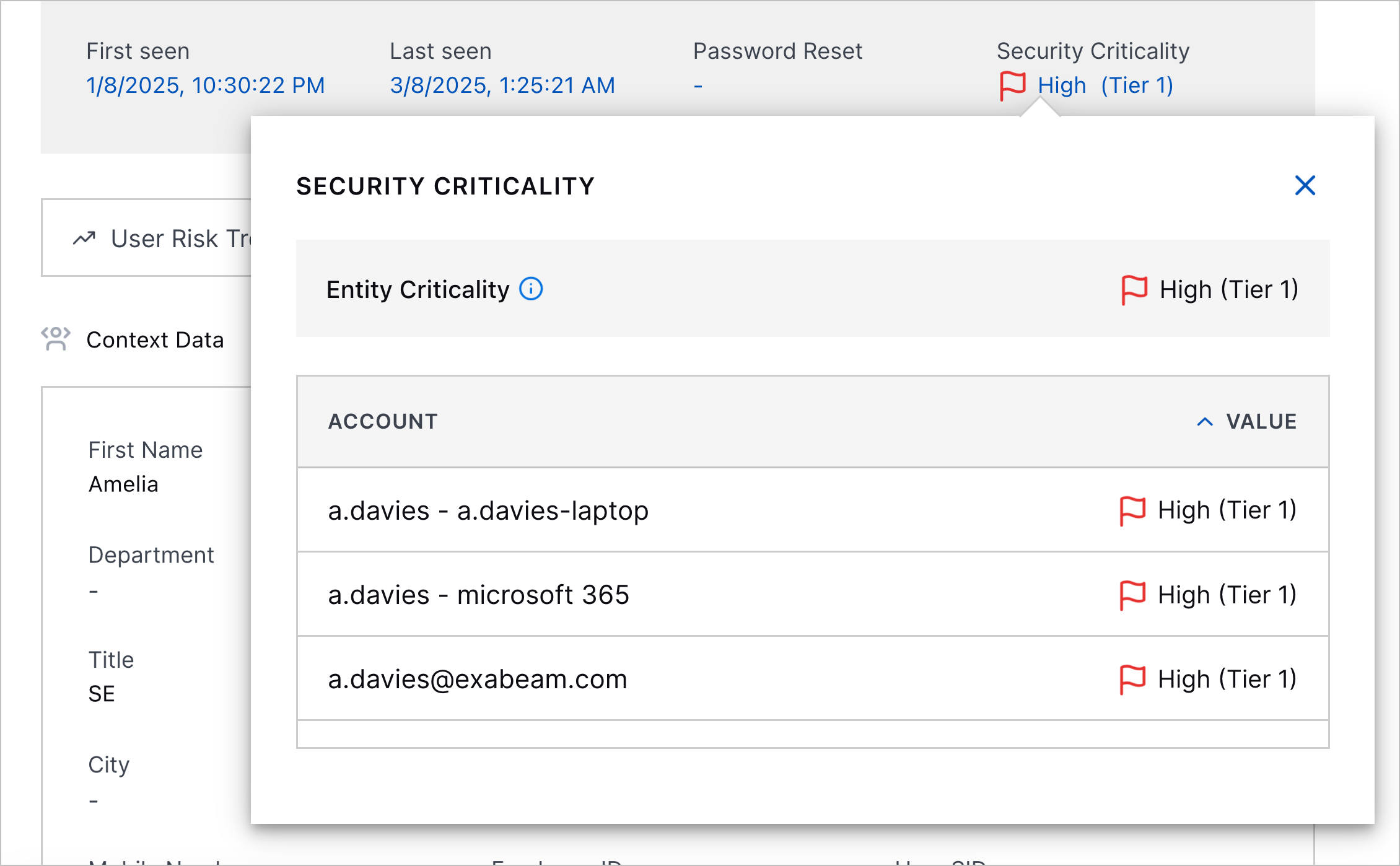Click the User Risk Trend chart icon
The height and width of the screenshot is (866, 1400).
coord(84,238)
